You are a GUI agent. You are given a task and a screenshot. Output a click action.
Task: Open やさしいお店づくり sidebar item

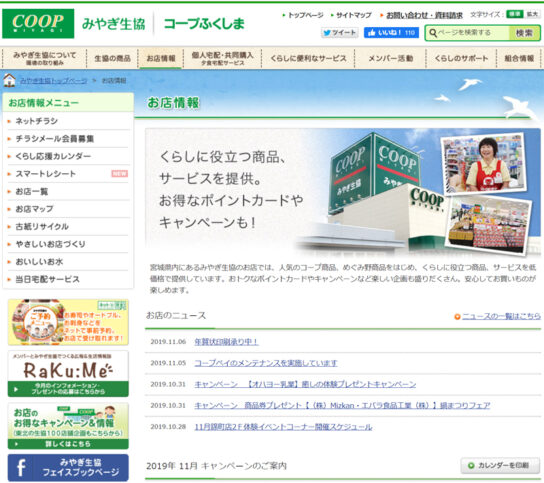pos(68,244)
